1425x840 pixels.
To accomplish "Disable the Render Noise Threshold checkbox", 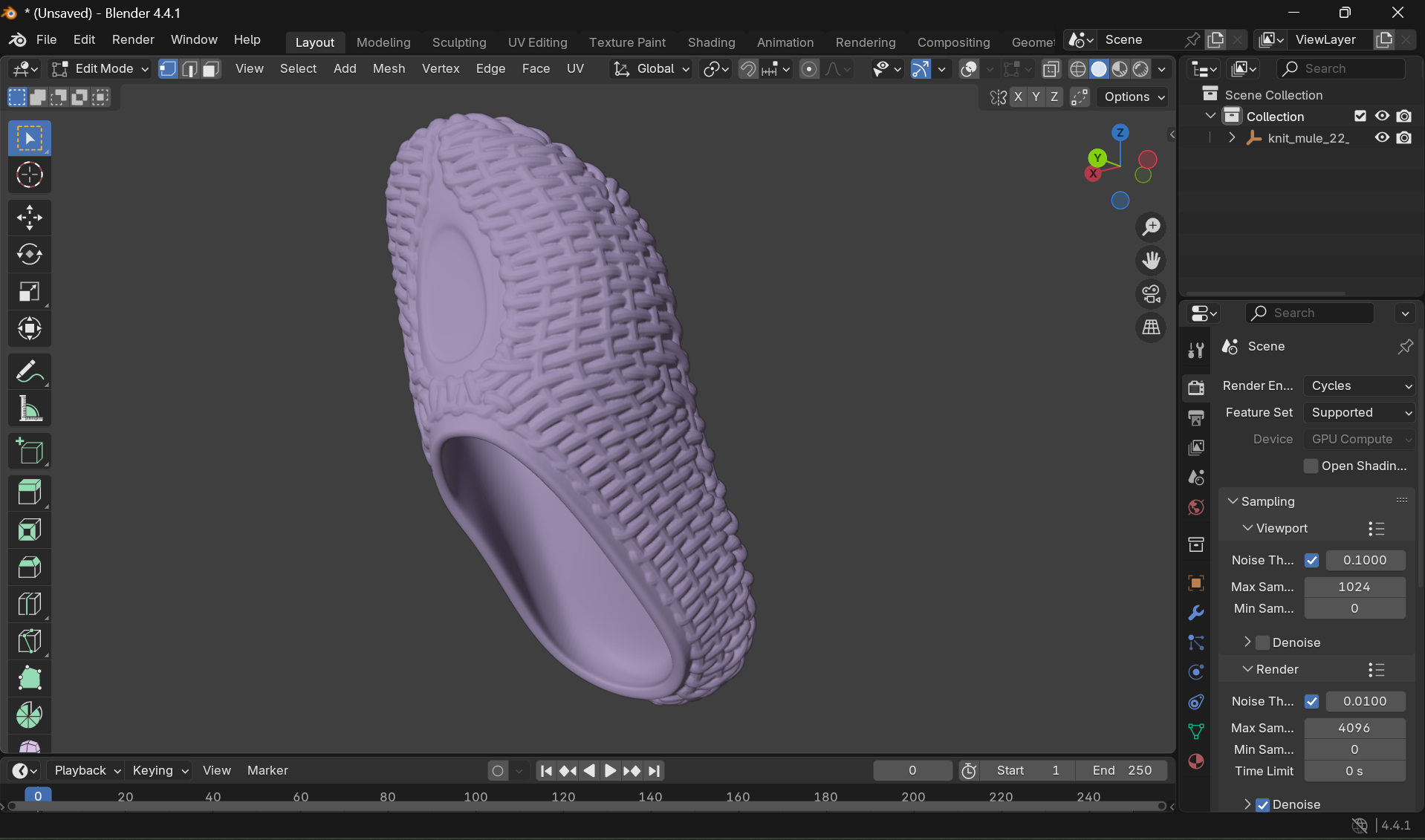I will (1311, 701).
